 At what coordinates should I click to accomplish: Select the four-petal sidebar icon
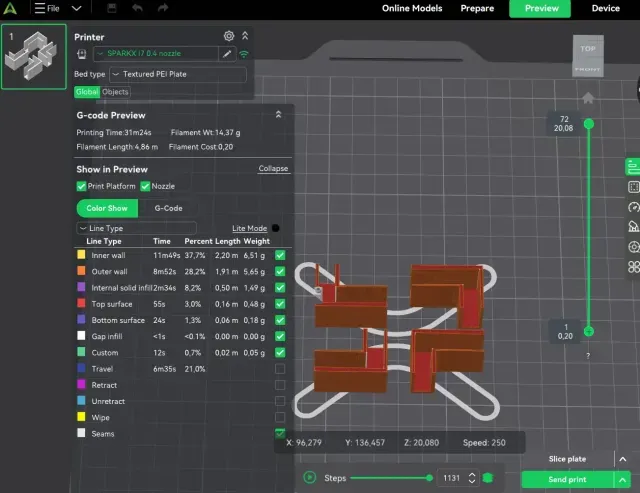tap(633, 267)
